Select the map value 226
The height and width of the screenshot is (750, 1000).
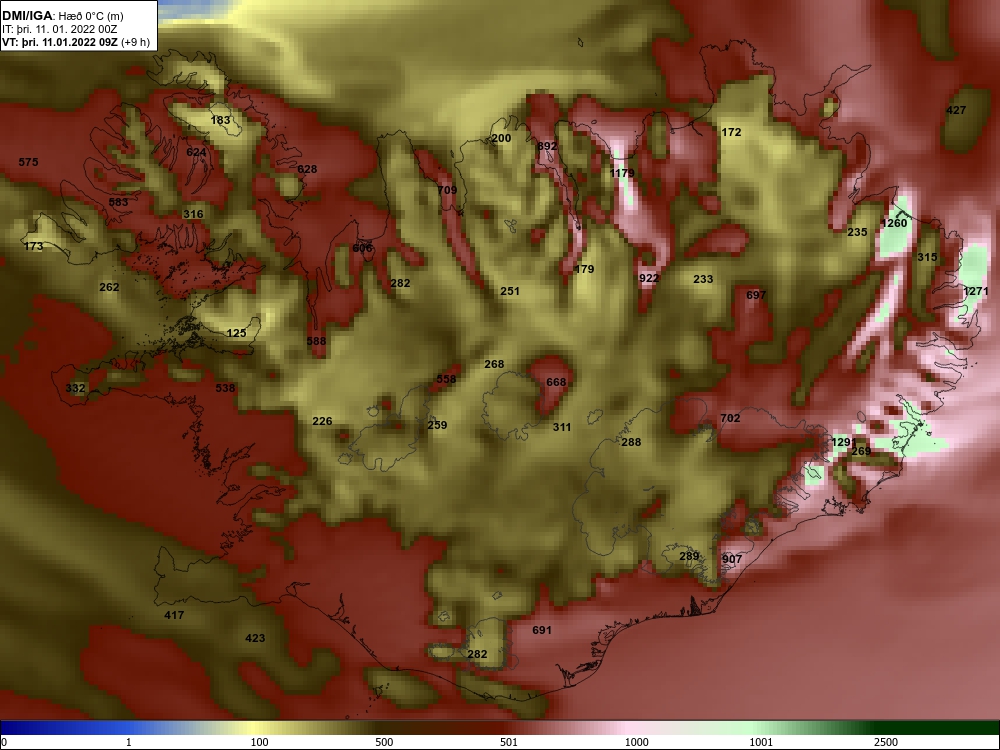322,421
